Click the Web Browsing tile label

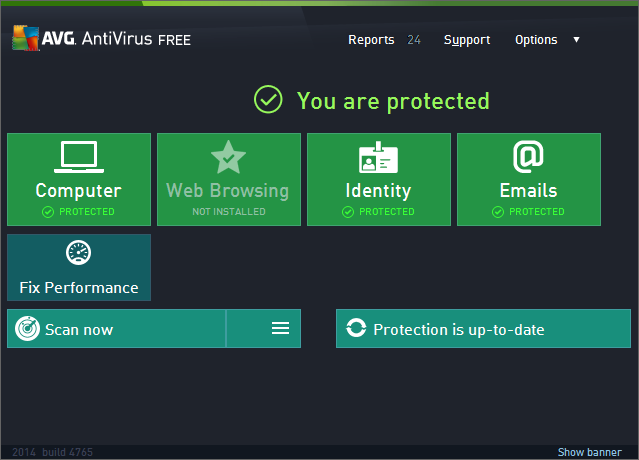[x=228, y=191]
